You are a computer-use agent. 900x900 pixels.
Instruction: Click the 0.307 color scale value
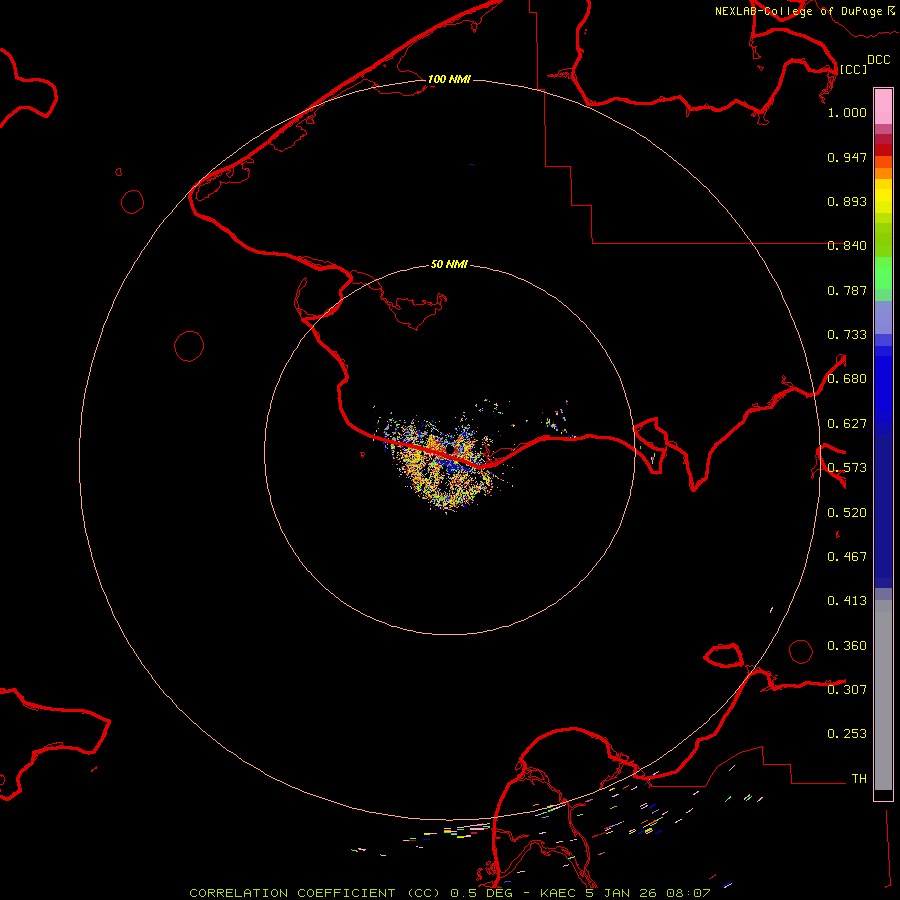(847, 690)
